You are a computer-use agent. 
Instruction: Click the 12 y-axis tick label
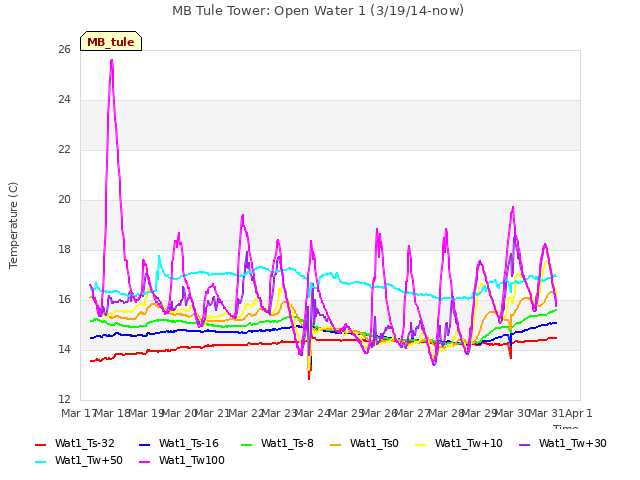pos(64,399)
